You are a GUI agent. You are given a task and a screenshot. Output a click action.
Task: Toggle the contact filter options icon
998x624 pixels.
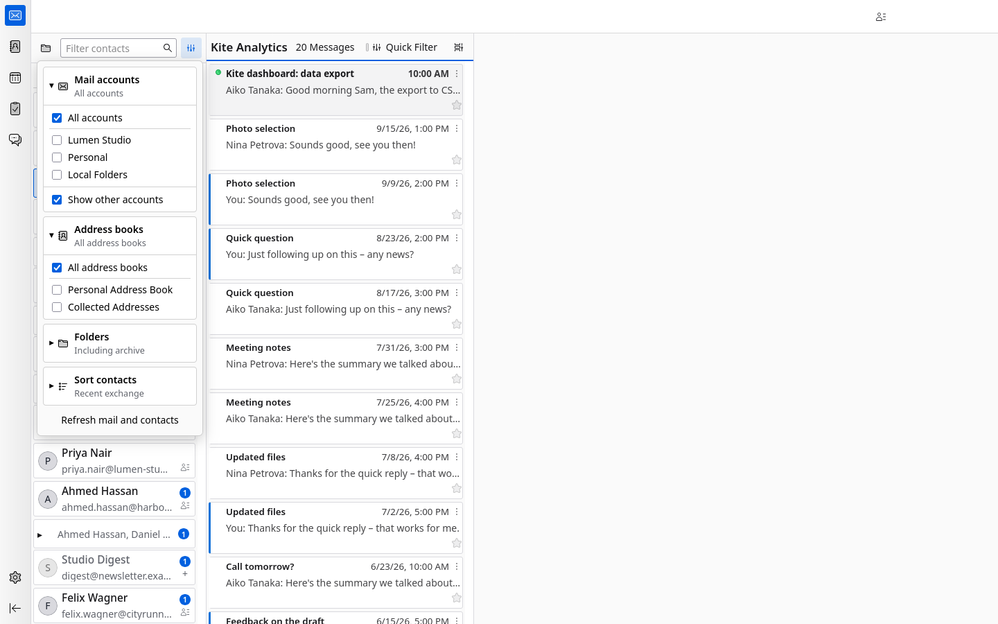point(191,48)
